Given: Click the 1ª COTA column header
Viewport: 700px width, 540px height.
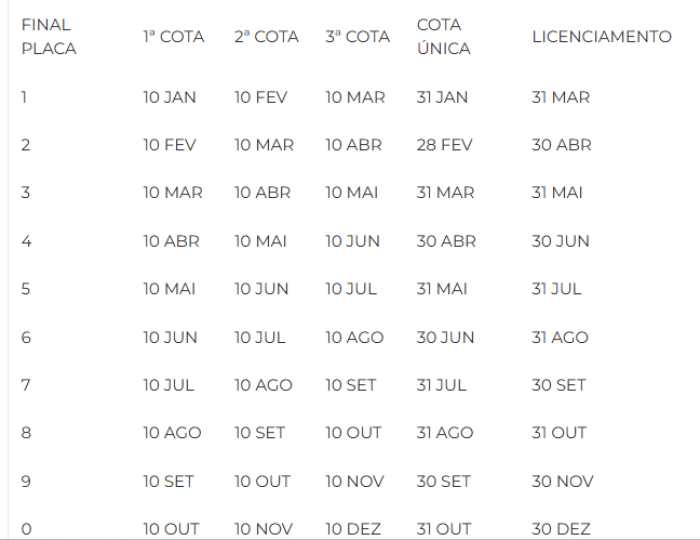Looking at the screenshot, I should (173, 37).
